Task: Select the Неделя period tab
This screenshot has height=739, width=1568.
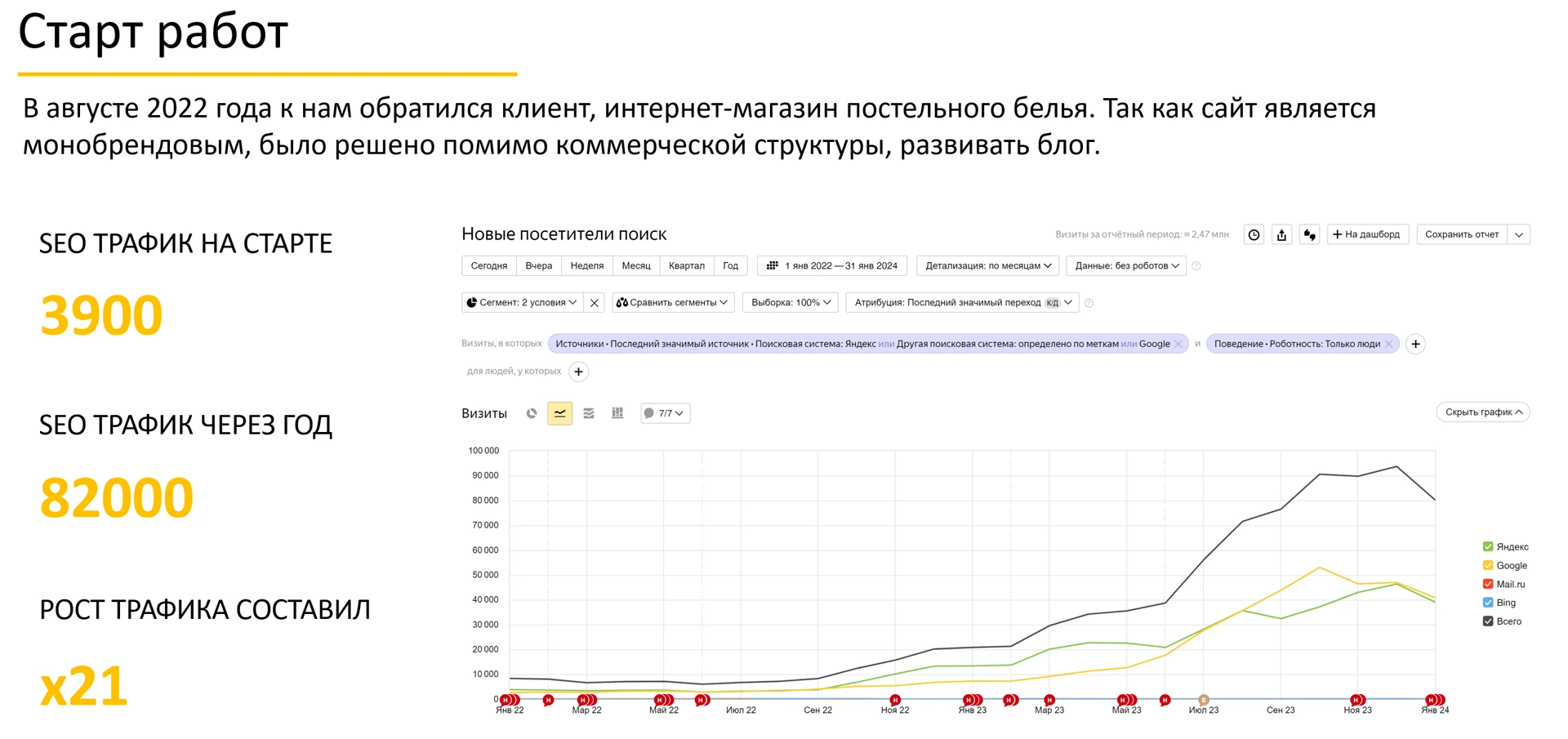Action: click(587, 266)
